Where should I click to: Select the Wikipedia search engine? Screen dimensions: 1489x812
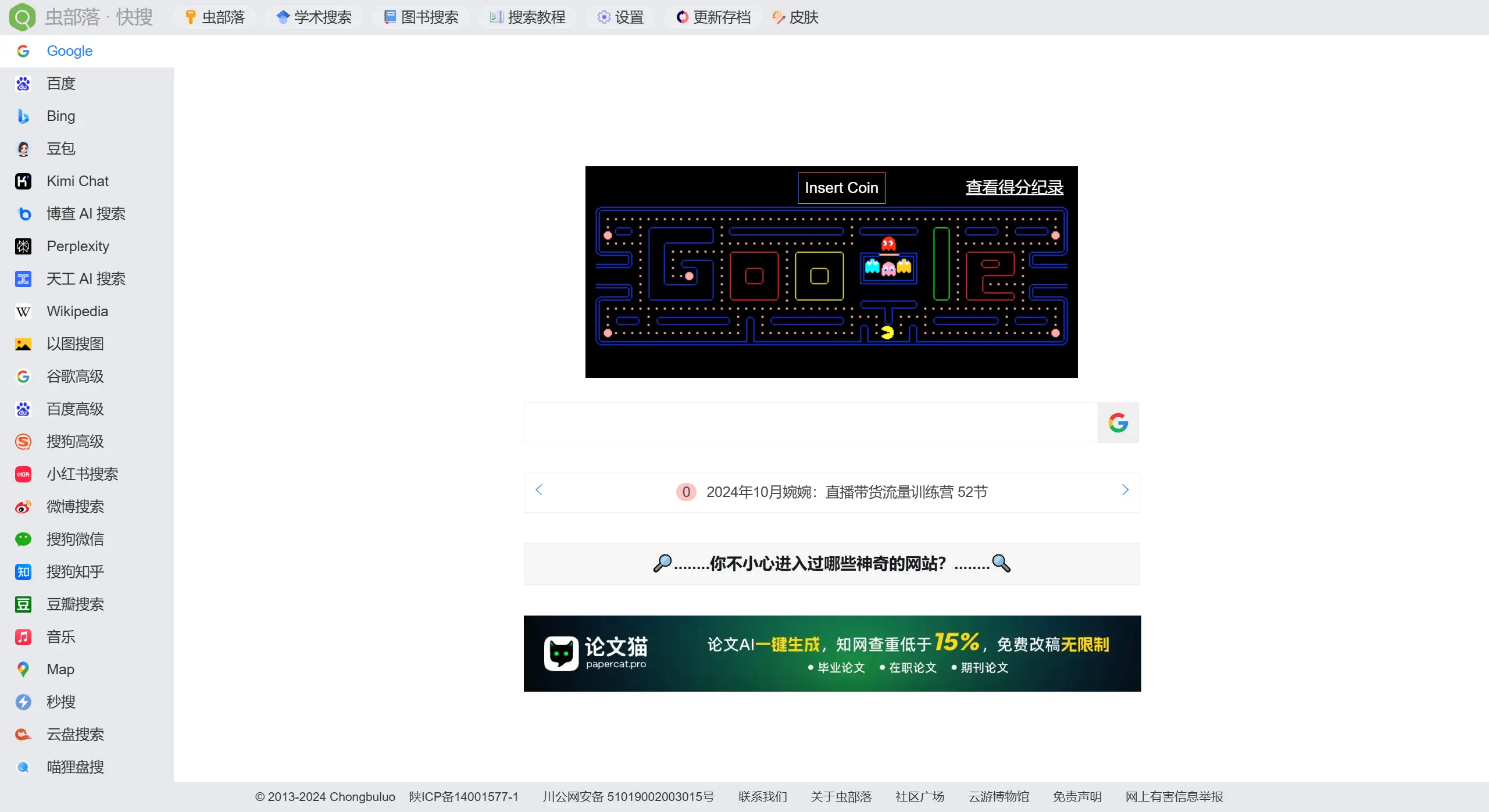pos(78,311)
